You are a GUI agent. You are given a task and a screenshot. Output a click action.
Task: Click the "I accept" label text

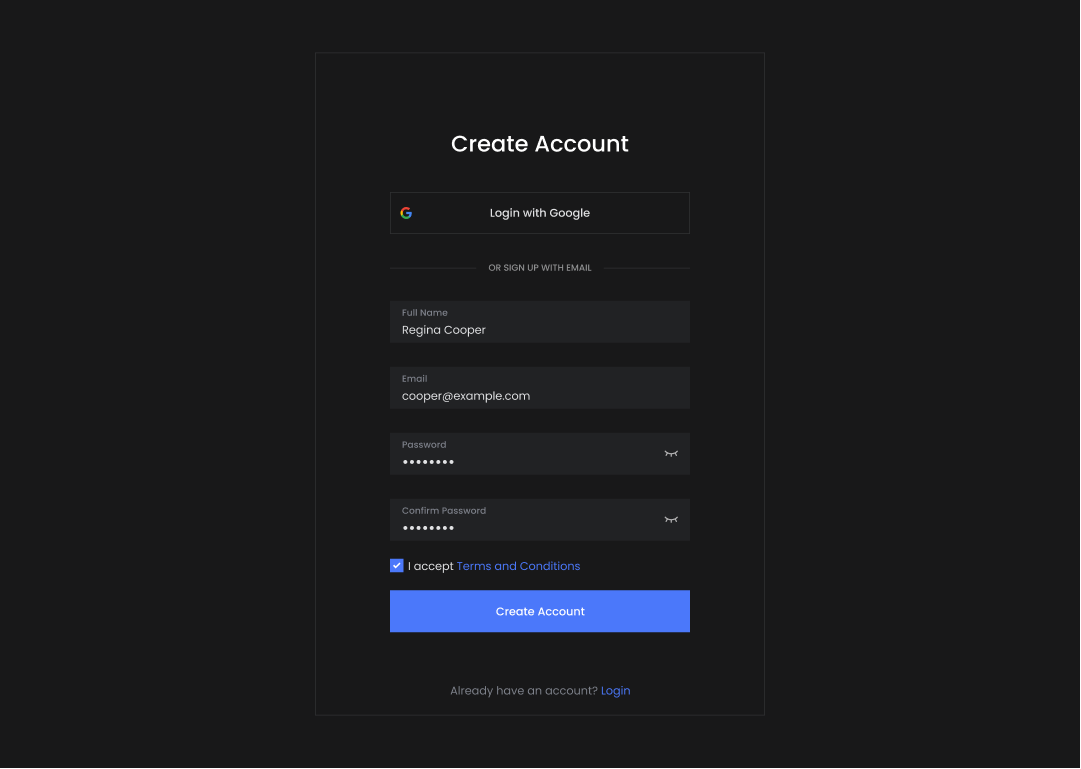pos(431,566)
